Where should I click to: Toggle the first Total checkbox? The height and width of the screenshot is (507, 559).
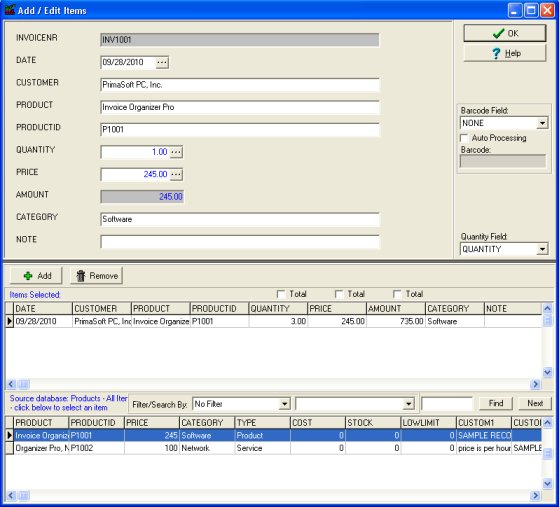(x=281, y=294)
